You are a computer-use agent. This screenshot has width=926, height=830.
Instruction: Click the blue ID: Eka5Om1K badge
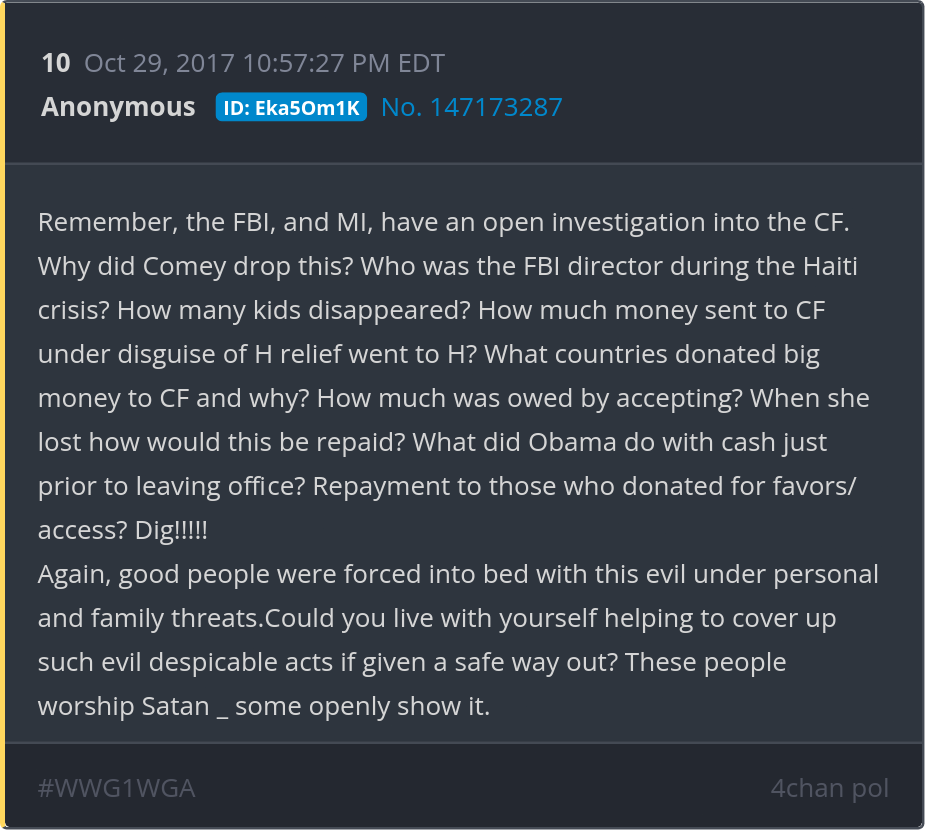click(x=291, y=108)
